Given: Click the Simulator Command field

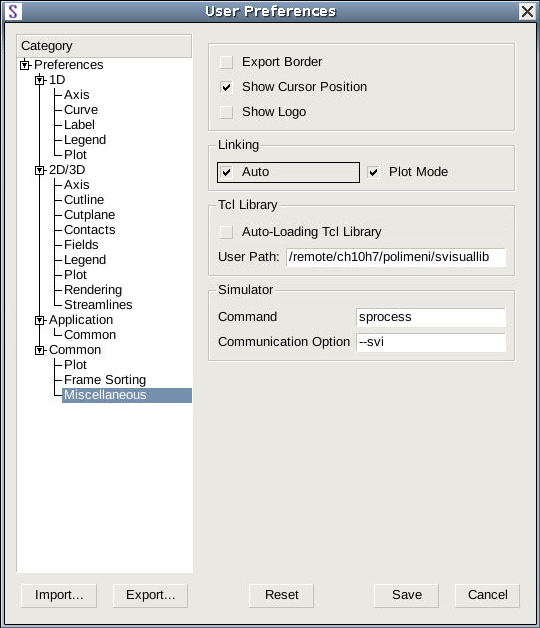Looking at the screenshot, I should 431,317.
